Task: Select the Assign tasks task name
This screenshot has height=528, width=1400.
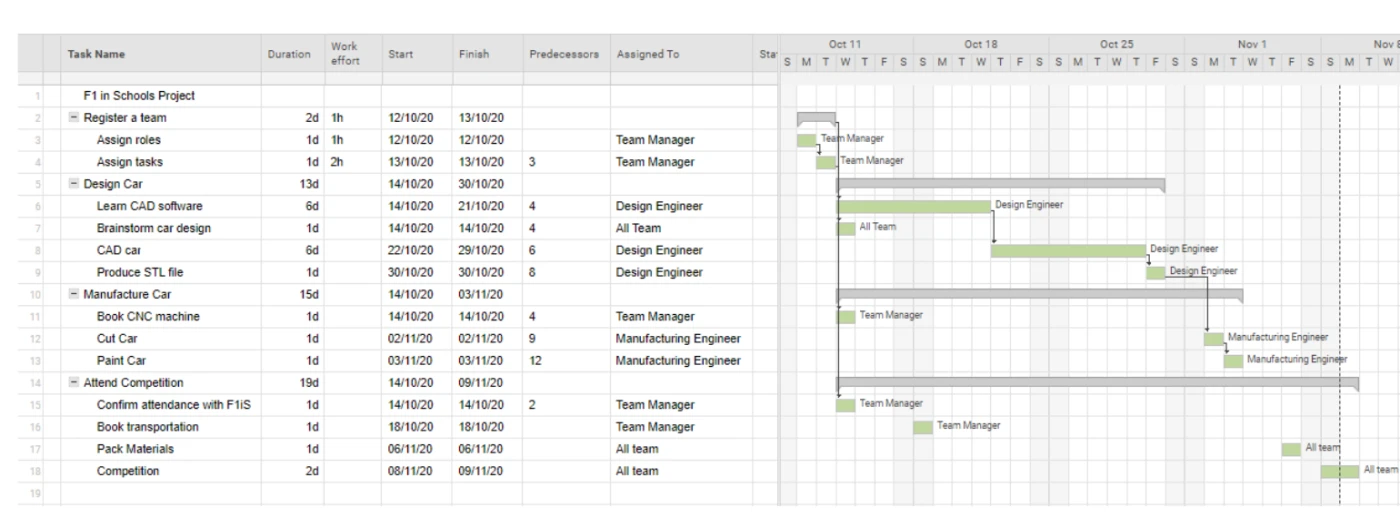Action: click(x=130, y=162)
